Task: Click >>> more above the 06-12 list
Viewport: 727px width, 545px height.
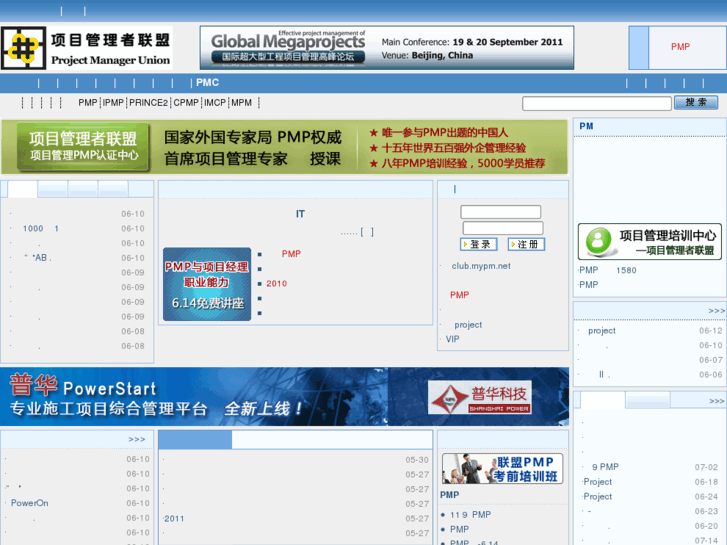Action: [716, 311]
